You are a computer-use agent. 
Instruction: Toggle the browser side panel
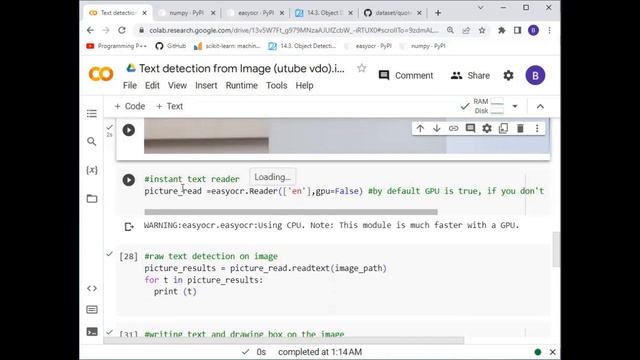click(518, 30)
